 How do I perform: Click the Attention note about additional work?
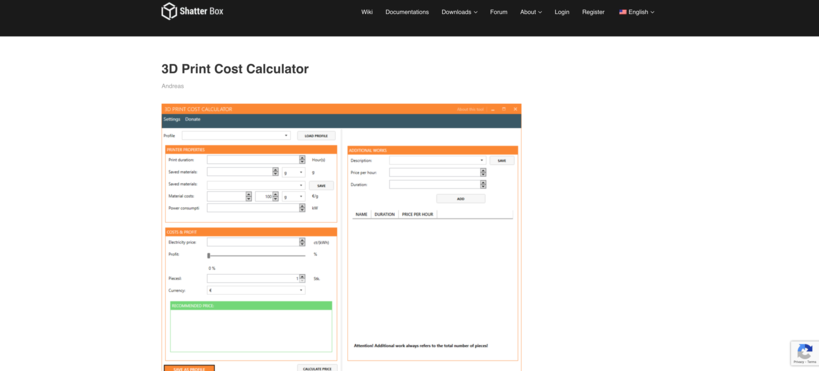coord(421,345)
